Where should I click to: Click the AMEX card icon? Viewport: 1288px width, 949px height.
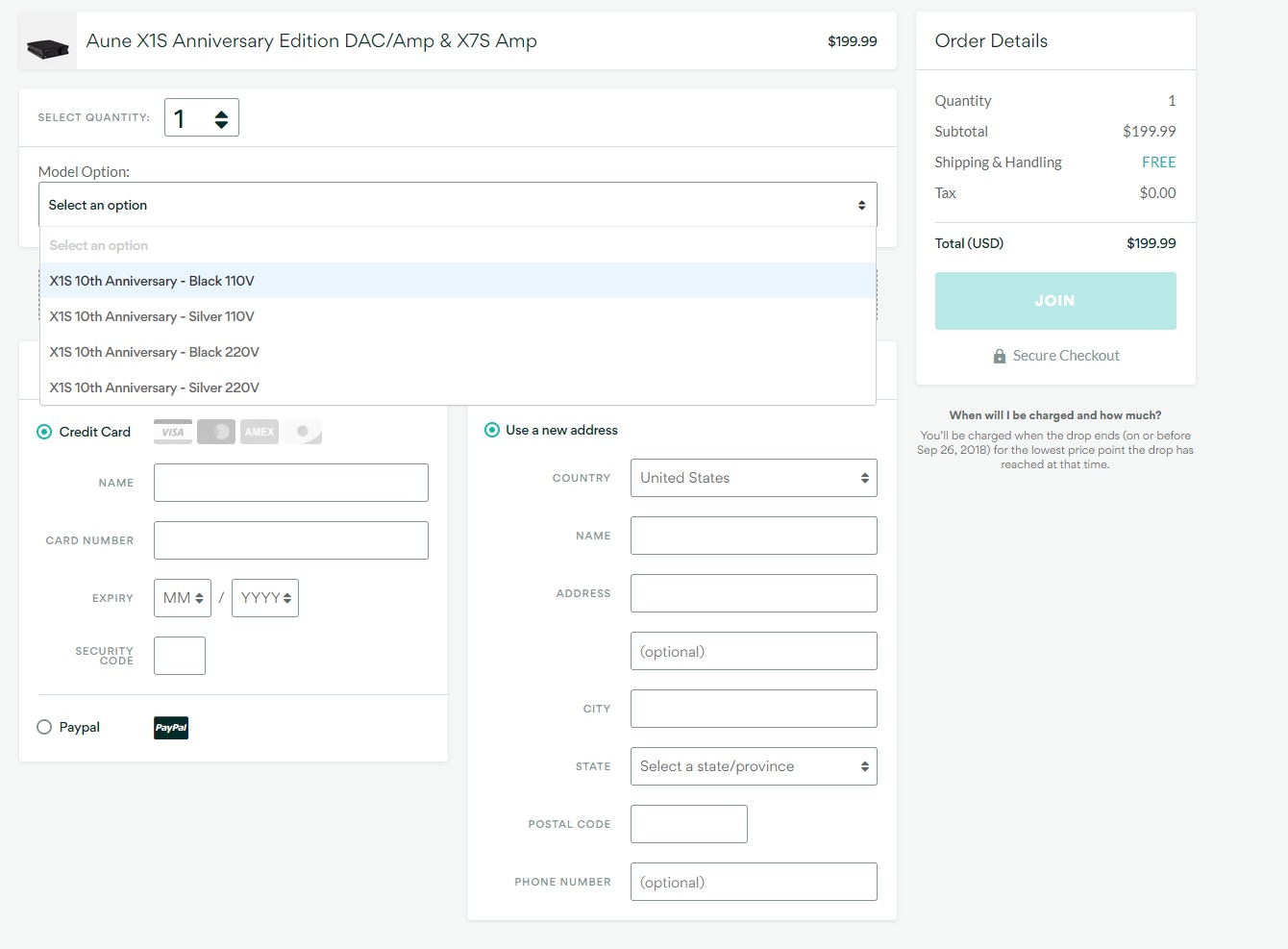(260, 432)
